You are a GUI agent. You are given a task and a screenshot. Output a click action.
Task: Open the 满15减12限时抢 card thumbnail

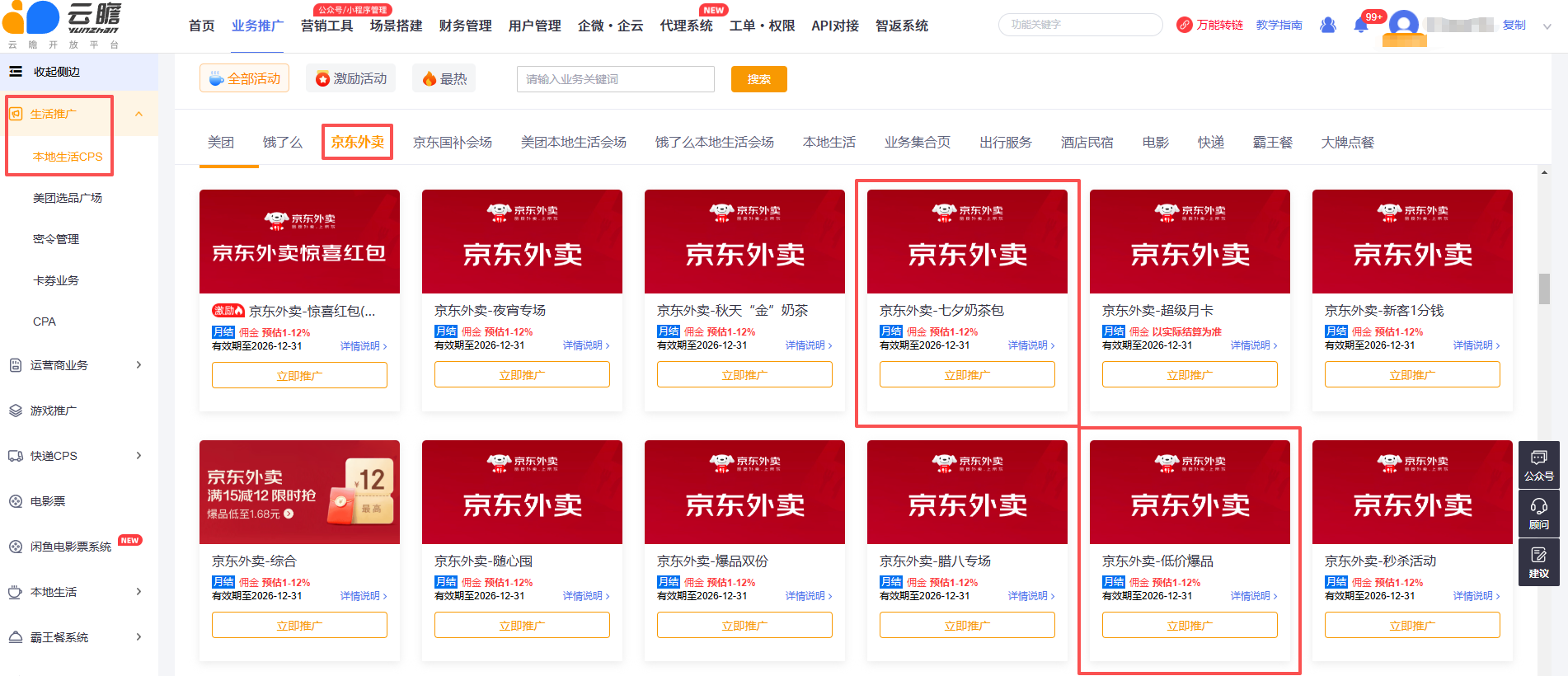click(299, 492)
